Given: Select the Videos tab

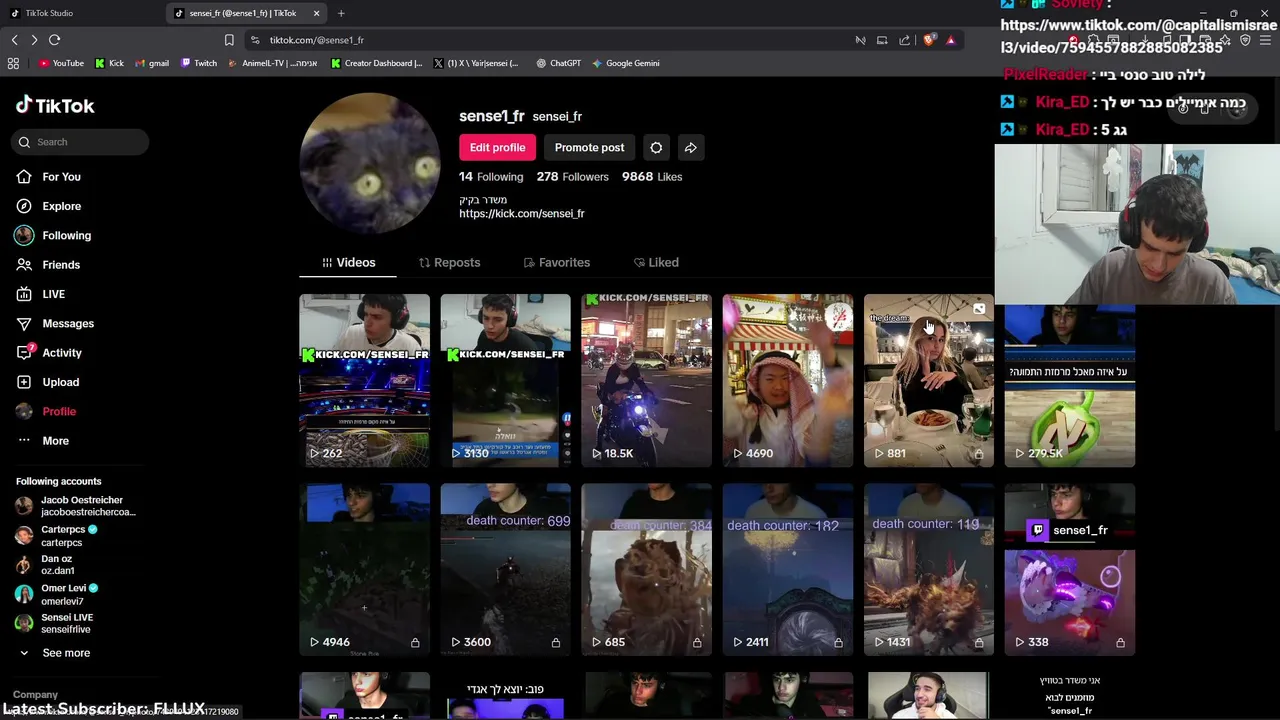Looking at the screenshot, I should (348, 262).
